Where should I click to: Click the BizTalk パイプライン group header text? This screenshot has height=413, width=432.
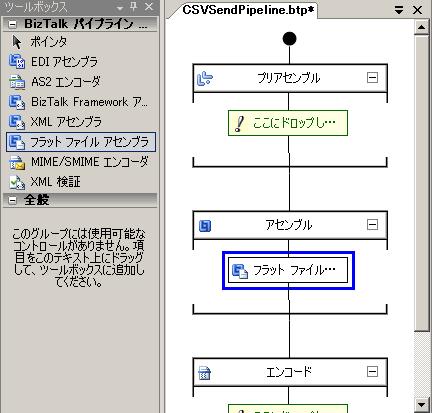click(x=85, y=24)
